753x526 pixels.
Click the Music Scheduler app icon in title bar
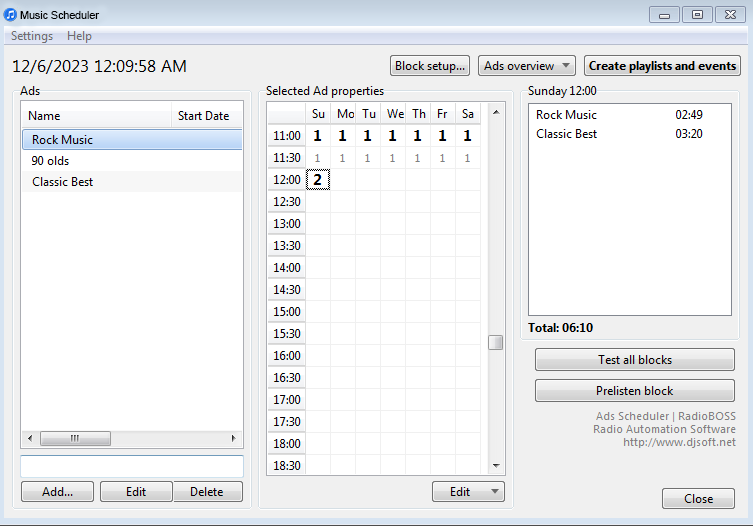click(x=11, y=15)
